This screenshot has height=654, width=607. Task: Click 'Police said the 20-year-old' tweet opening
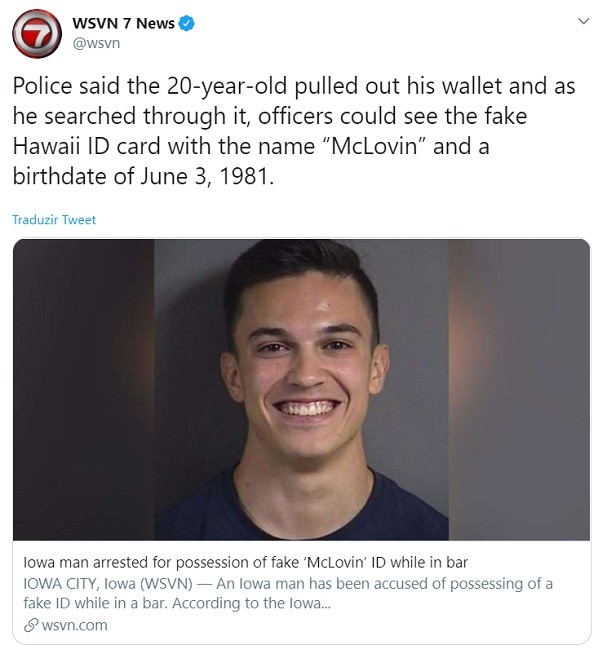tap(150, 86)
